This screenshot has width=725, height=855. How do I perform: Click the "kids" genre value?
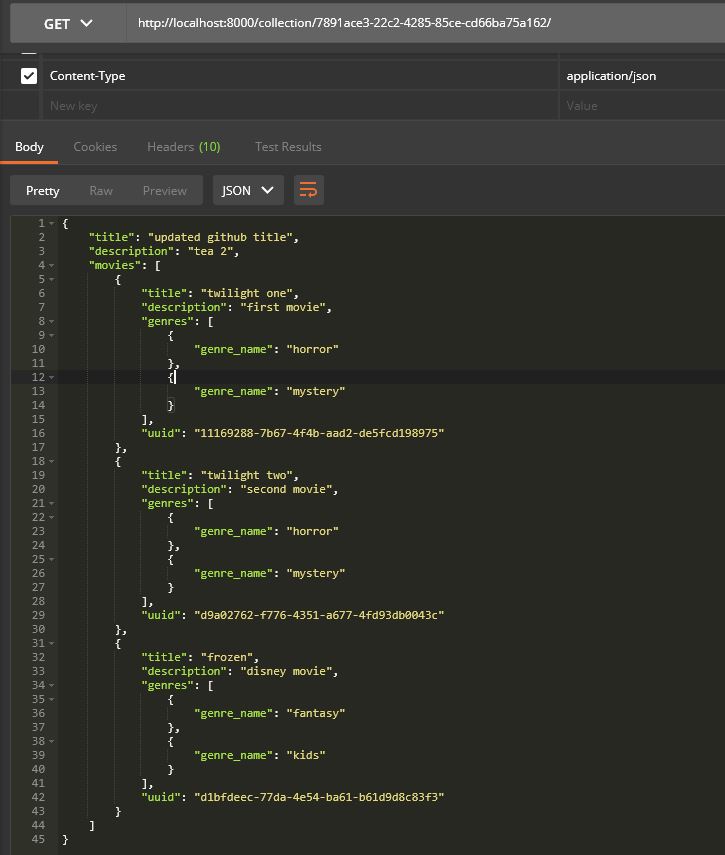[x=306, y=756]
